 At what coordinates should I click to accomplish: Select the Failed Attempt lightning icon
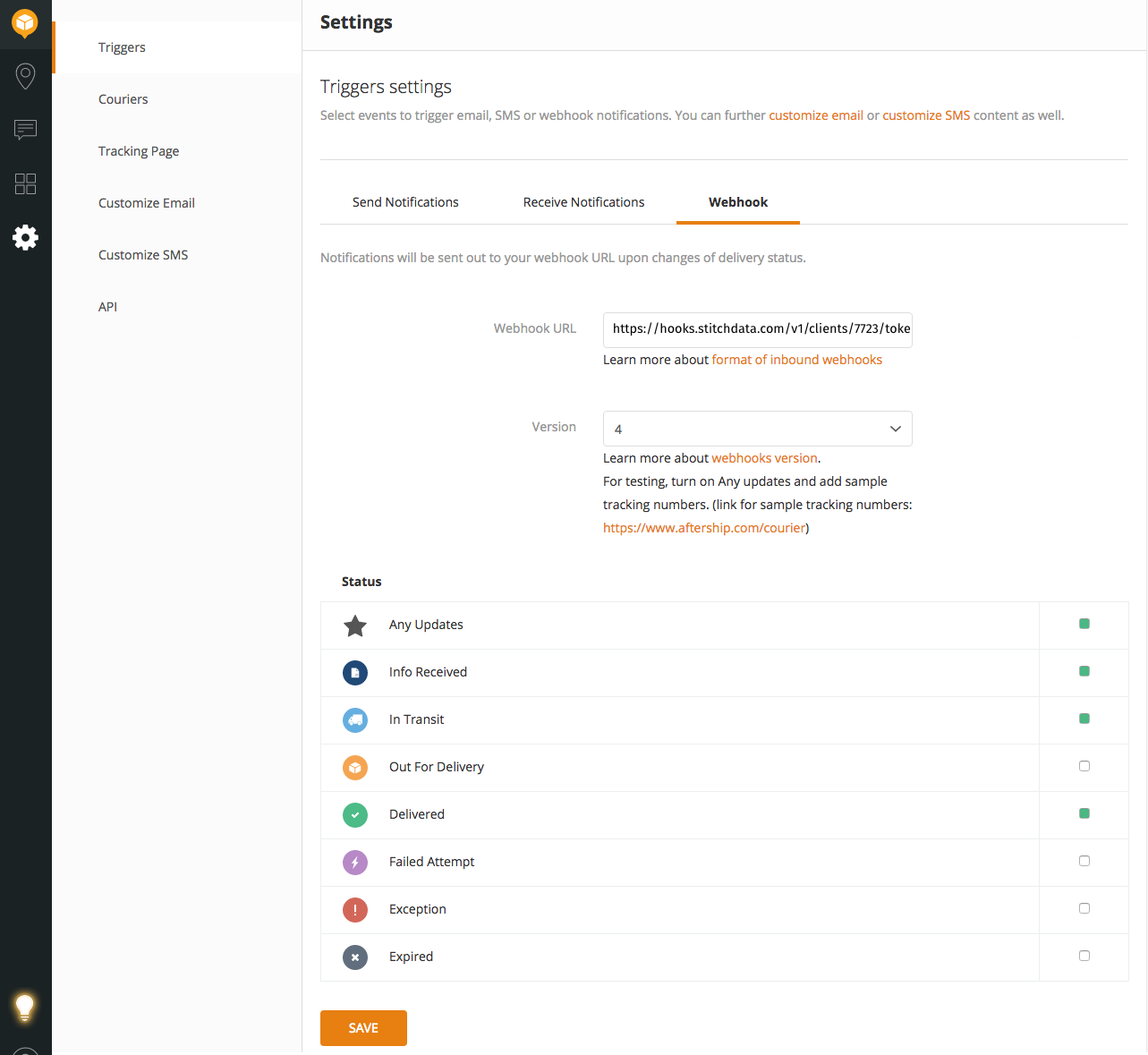(355, 862)
